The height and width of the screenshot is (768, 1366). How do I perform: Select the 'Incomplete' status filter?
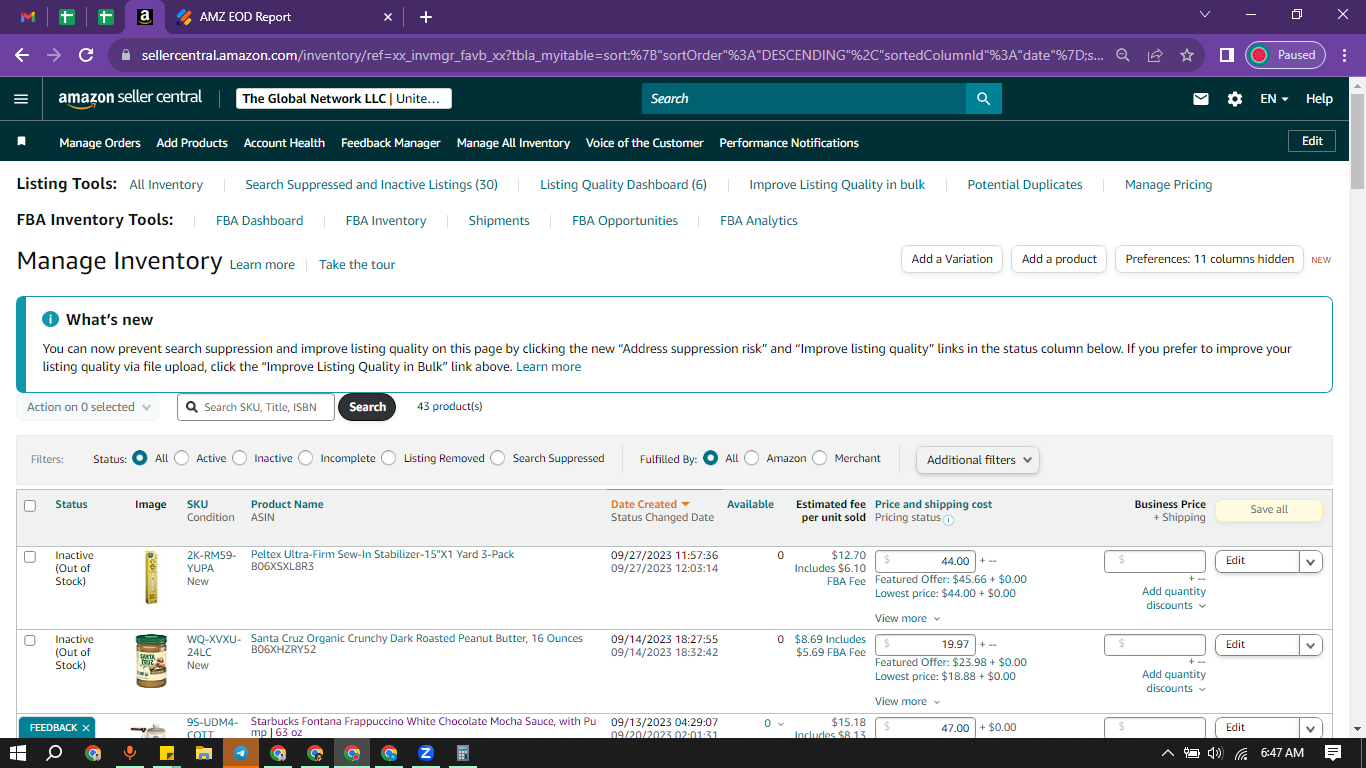pos(306,458)
